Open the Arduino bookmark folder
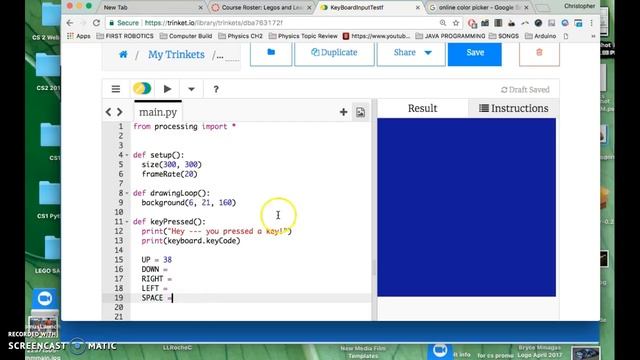Screen dimensions: 640x360 tap(540, 36)
